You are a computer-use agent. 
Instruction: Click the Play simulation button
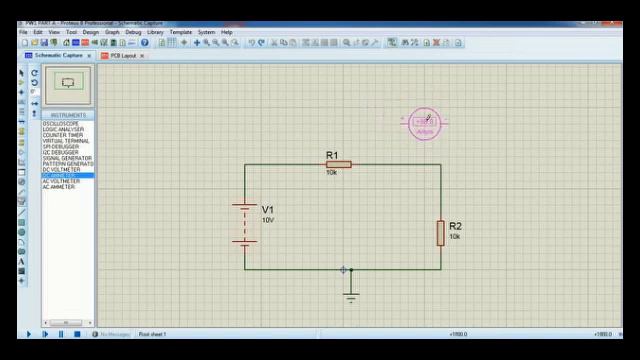(29, 334)
